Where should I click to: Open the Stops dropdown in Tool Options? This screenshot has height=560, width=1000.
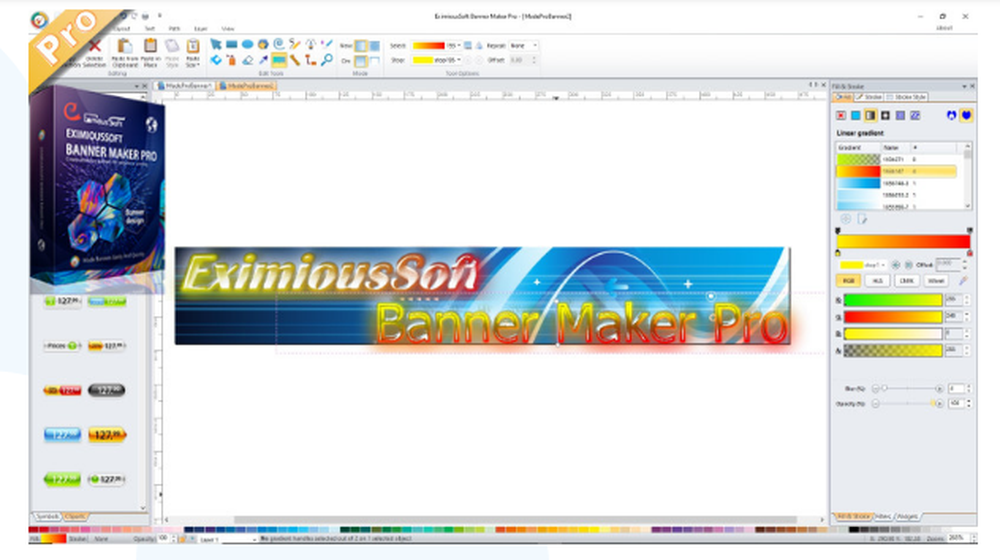[437, 60]
